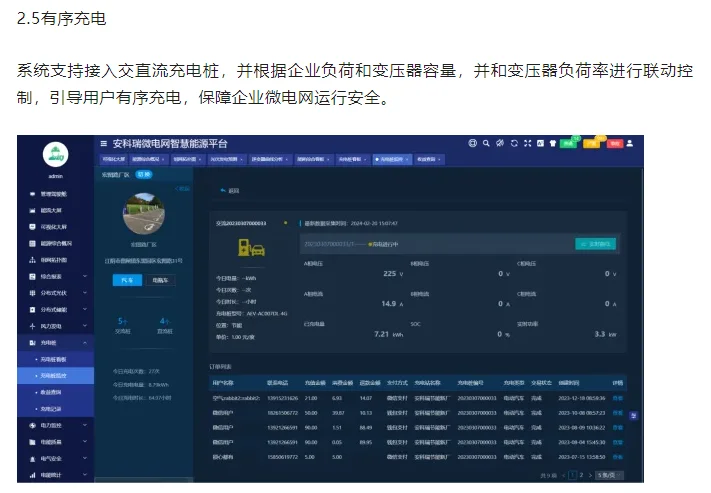Screen dimensions: 711x493
Task: Click the 风力发电 sidebar icon
Action: point(32,326)
